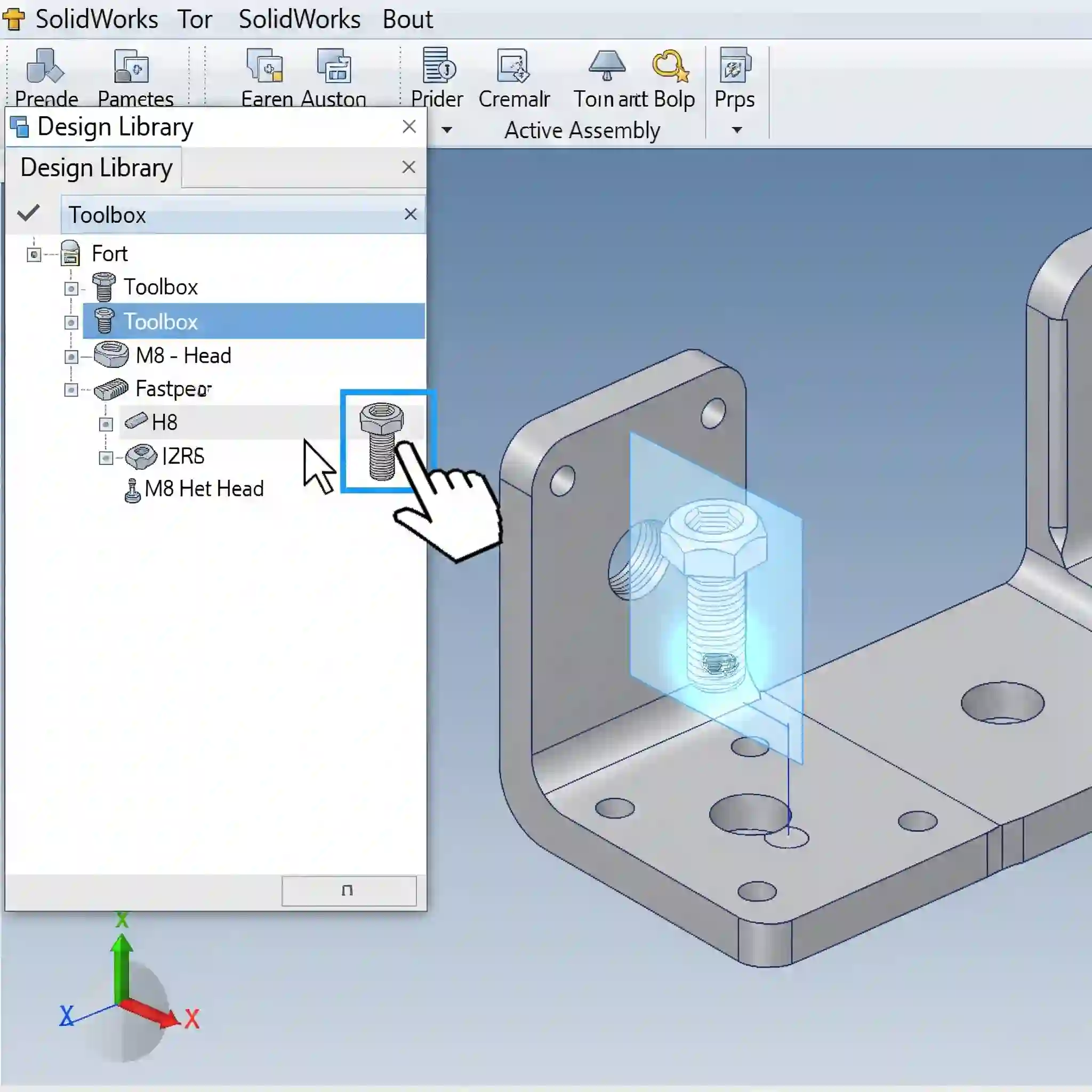
Task: Select the Prps toolbar tool
Action: coord(735,78)
